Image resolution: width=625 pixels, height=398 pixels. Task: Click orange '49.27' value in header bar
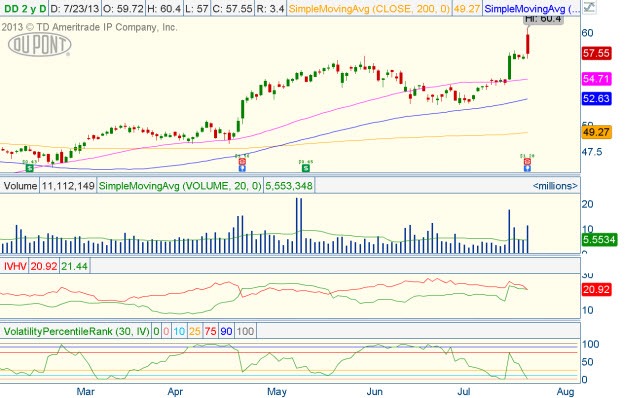(x=467, y=8)
